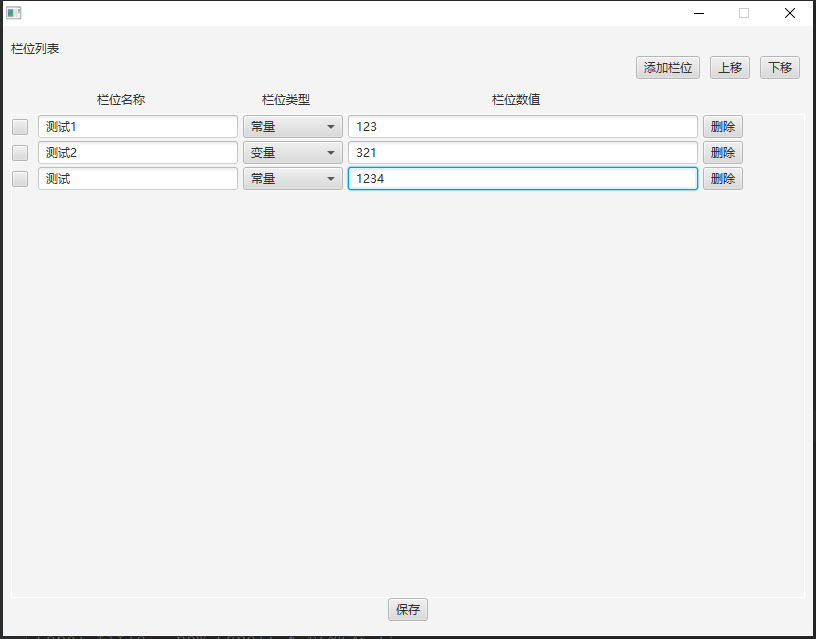Select the checkbox in the third row 测试
The image size is (816, 639).
[x=20, y=179]
